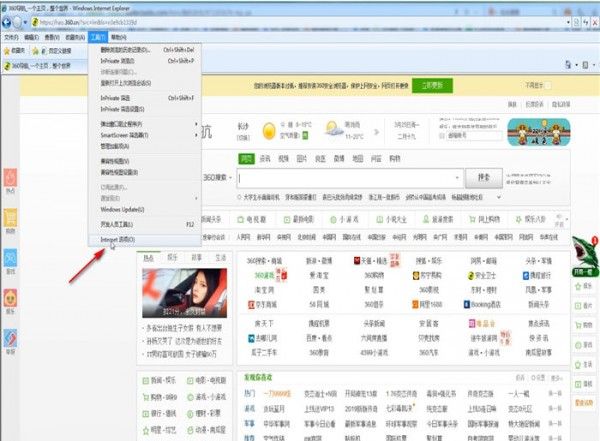Tick the don't-show-again checkbox in yellow banner
This screenshot has width=600, height=441.
point(548,85)
